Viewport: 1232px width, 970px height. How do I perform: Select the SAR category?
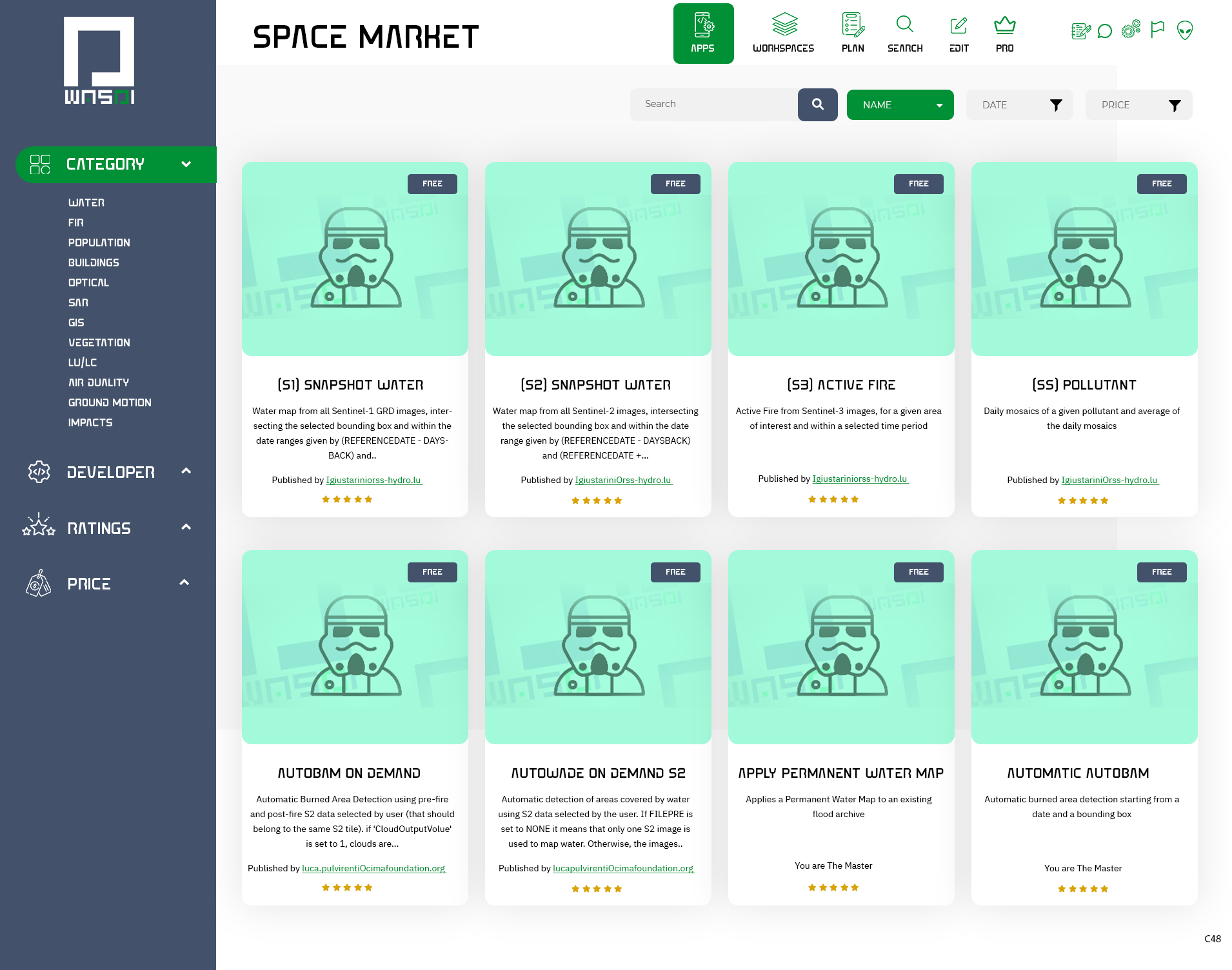point(79,302)
